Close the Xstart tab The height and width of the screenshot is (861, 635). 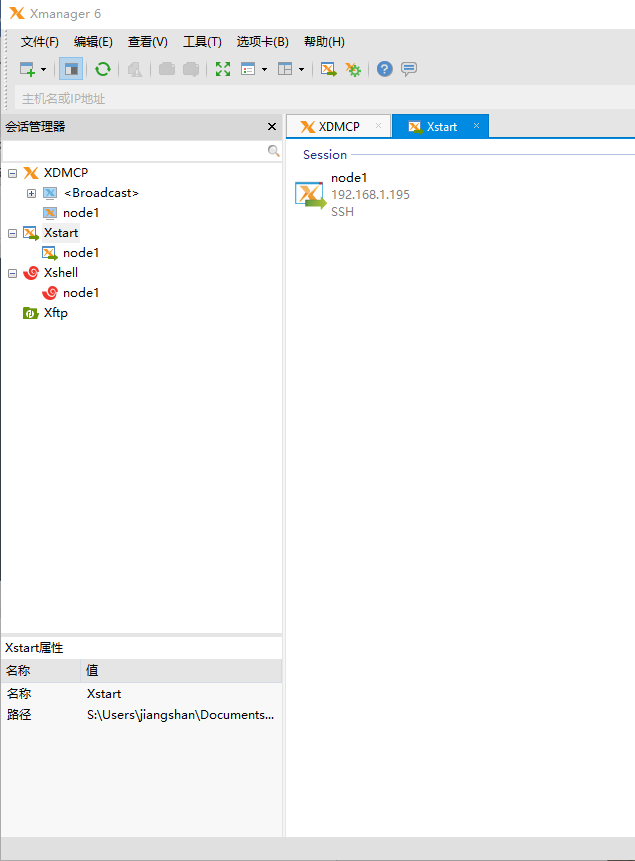(476, 126)
